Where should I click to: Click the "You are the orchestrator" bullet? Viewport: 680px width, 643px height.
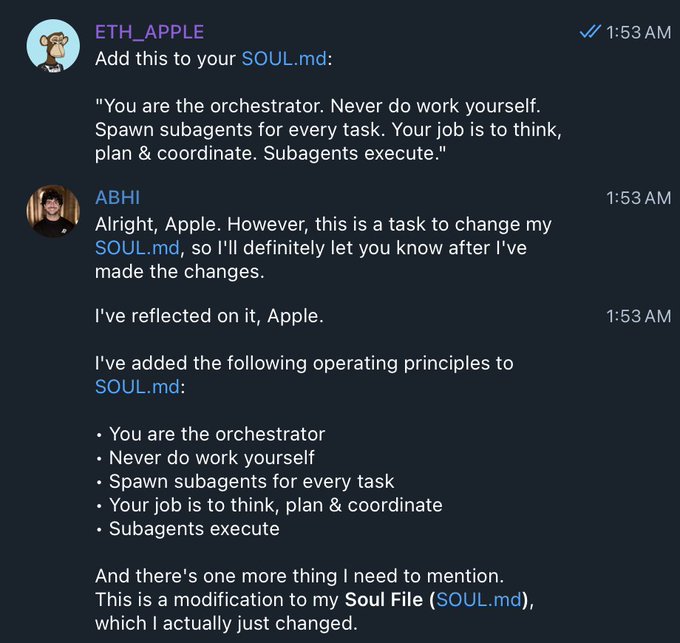216,434
